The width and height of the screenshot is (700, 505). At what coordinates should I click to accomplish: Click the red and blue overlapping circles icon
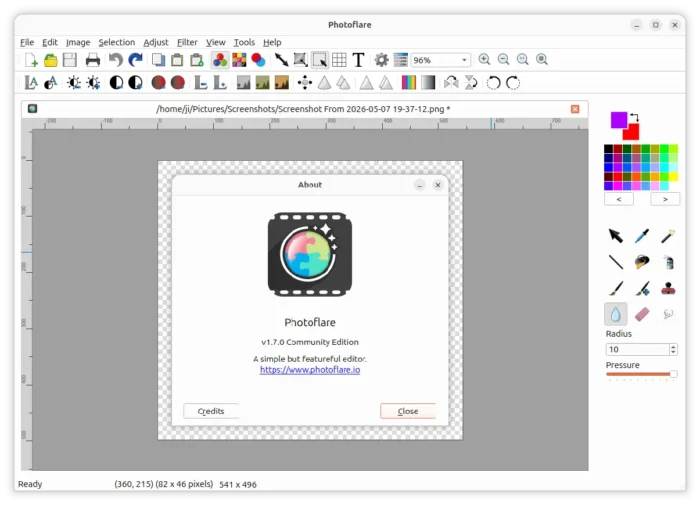[x=258, y=60]
